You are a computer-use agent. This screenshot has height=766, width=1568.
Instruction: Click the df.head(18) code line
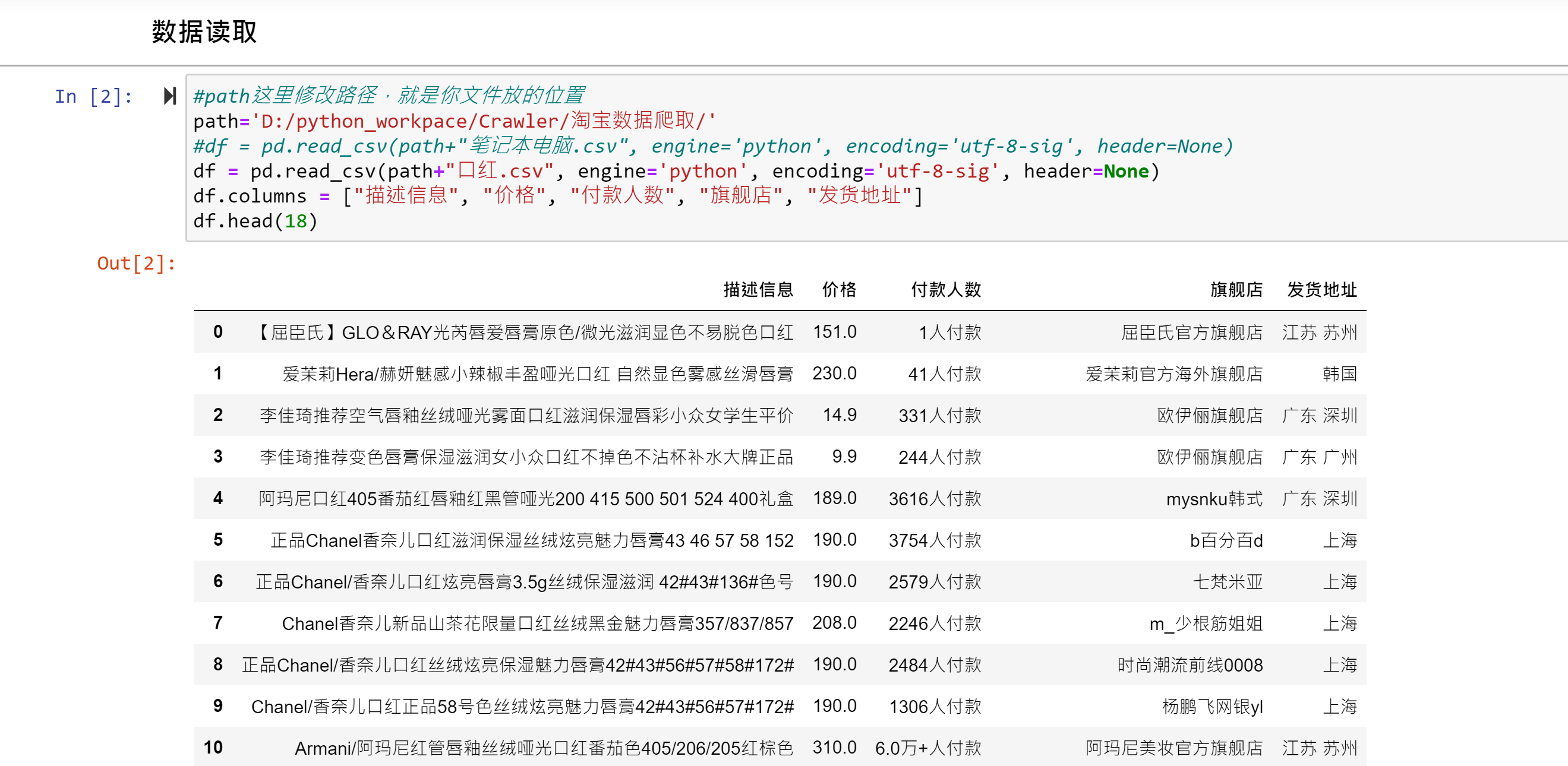[255, 221]
